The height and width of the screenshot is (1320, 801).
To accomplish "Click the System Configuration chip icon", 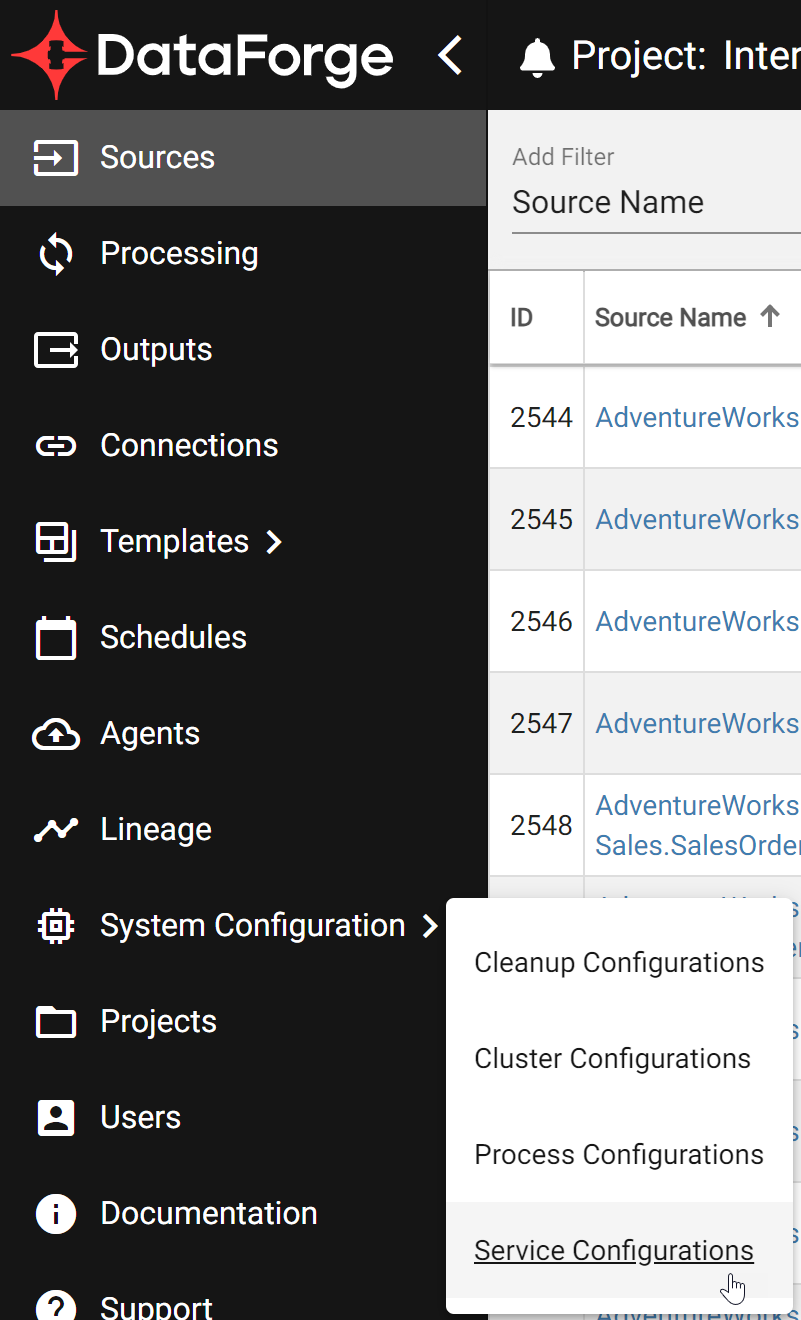I will [x=56, y=926].
